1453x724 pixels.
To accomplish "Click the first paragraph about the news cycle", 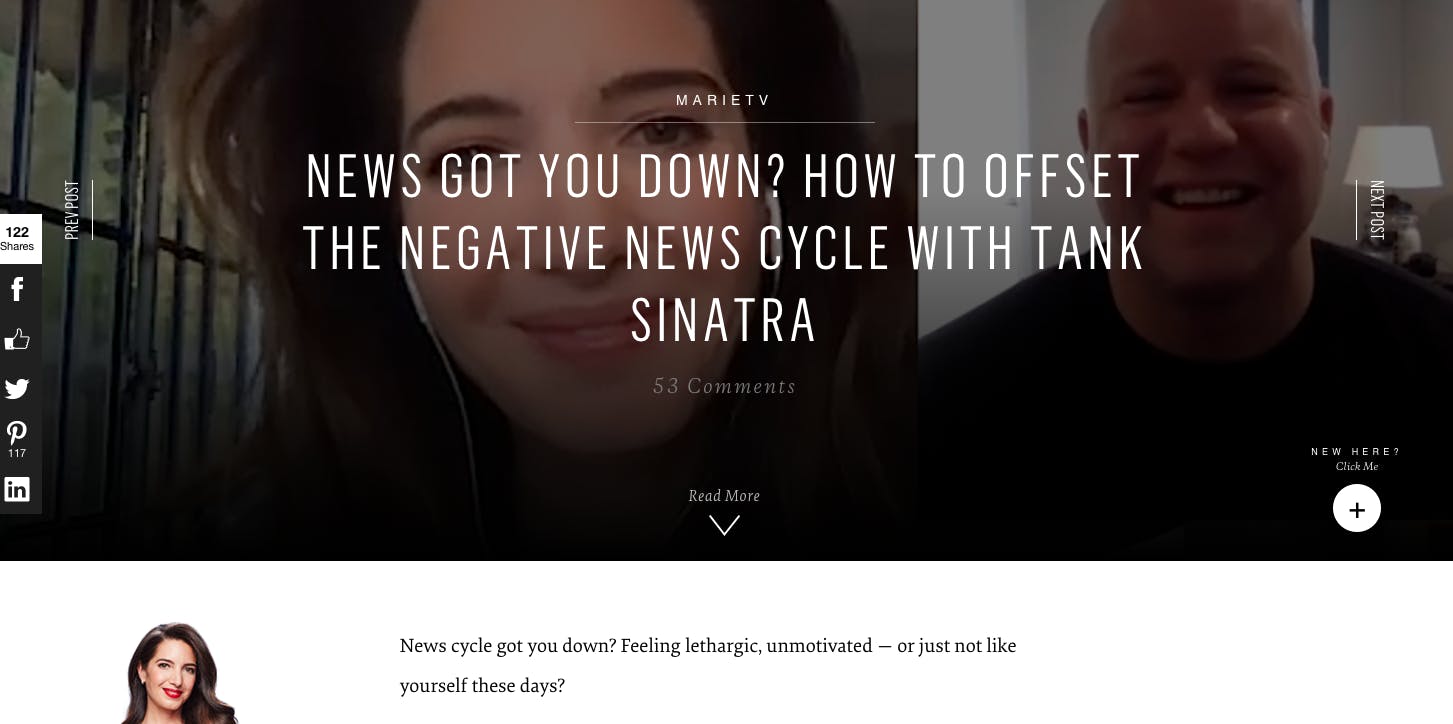I will (708, 665).
